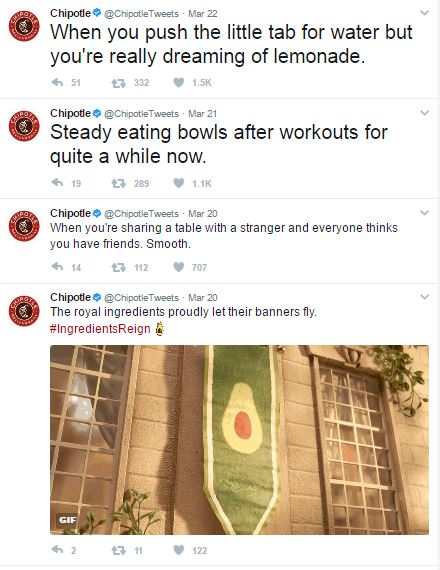The image size is (440, 570).
Task: Open the Mar 22 tweet's more-options chevron
Action: [x=424, y=13]
